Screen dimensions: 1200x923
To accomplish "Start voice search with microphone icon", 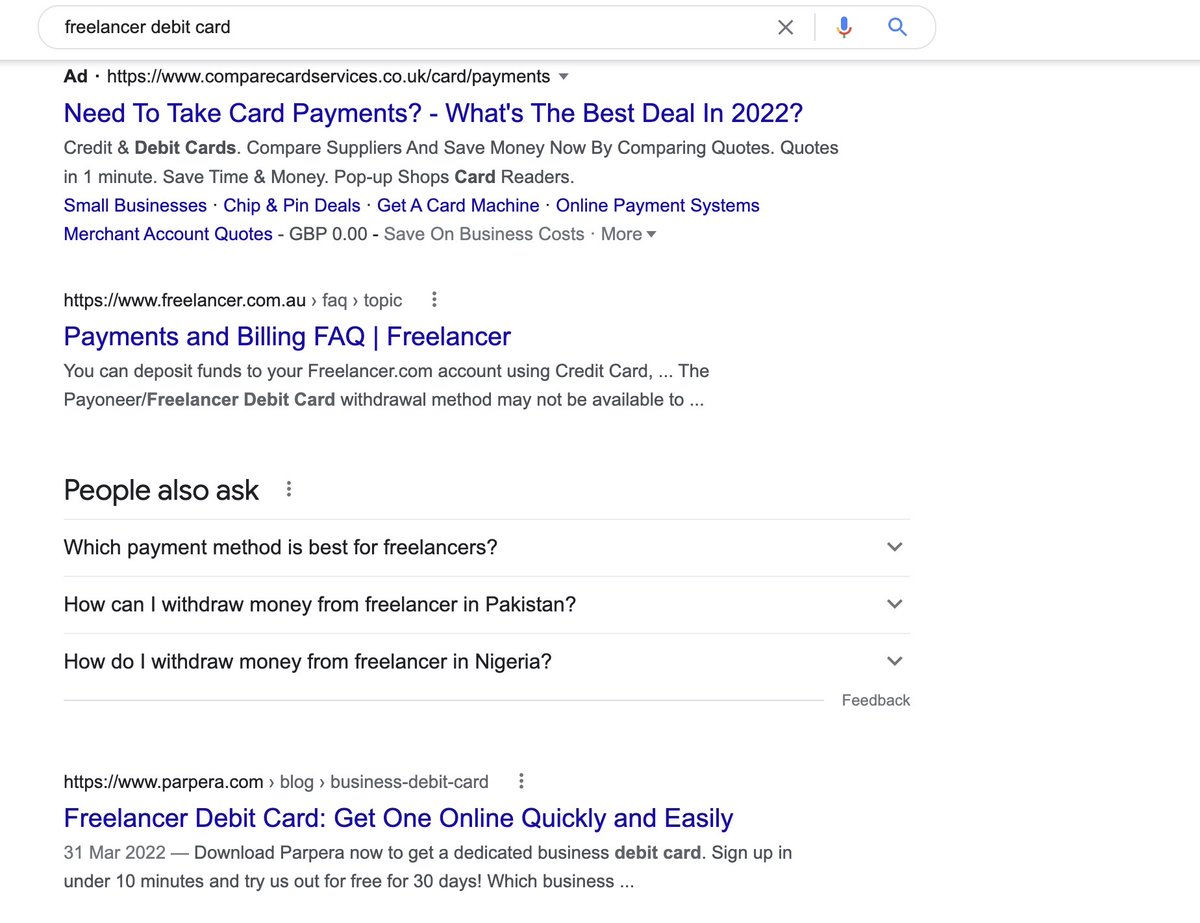I will [844, 28].
